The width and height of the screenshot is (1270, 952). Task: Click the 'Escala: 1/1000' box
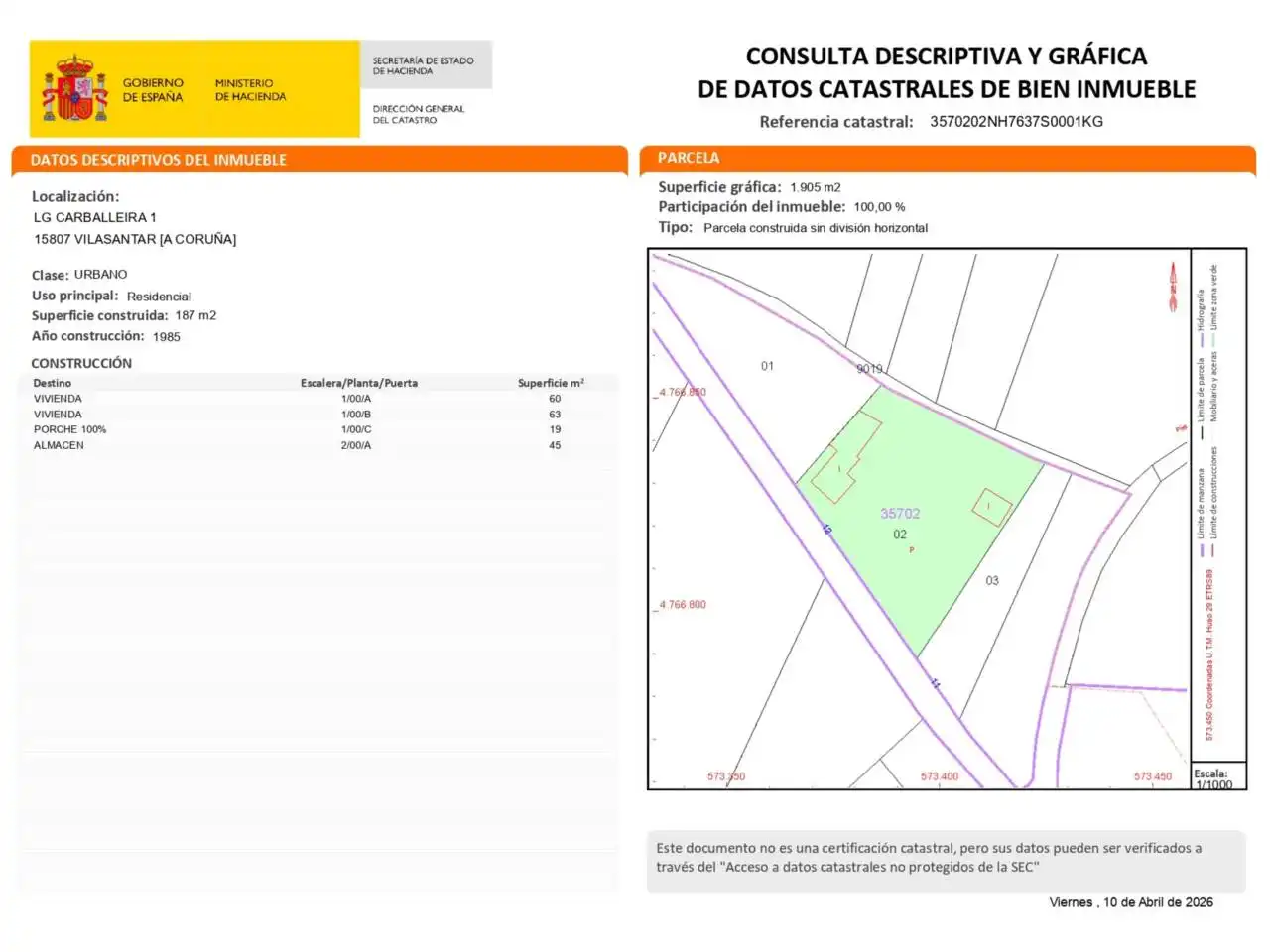click(x=1217, y=778)
